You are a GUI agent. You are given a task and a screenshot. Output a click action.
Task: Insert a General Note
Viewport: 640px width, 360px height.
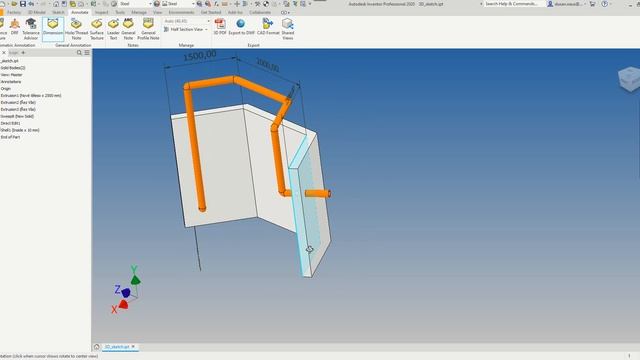[x=128, y=29]
